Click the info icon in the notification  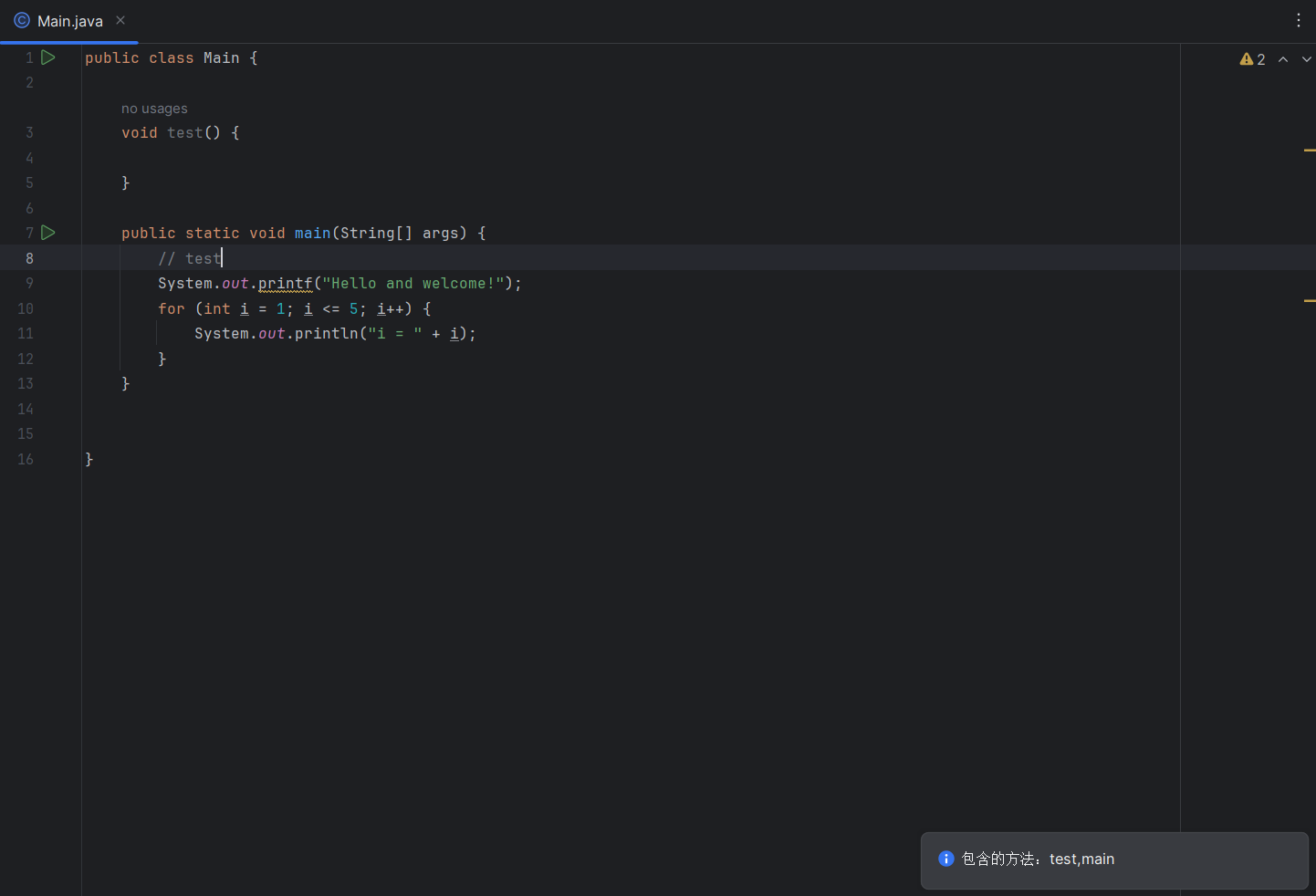click(946, 859)
